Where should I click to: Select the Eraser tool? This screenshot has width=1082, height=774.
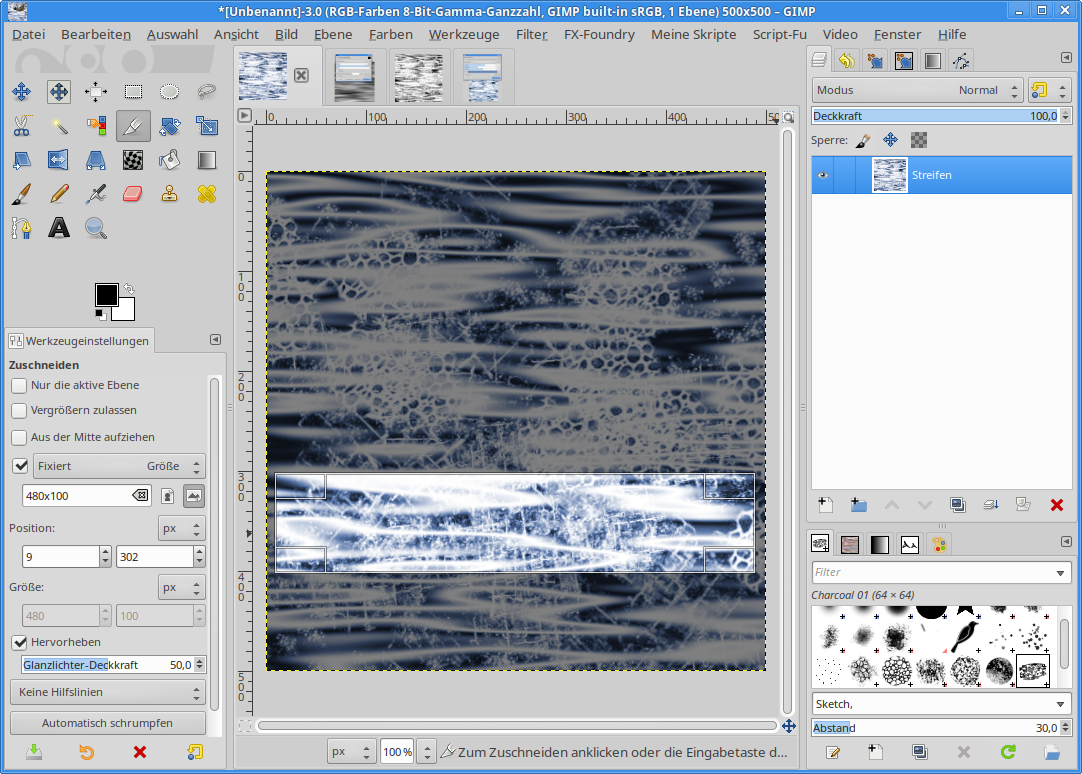(x=133, y=194)
